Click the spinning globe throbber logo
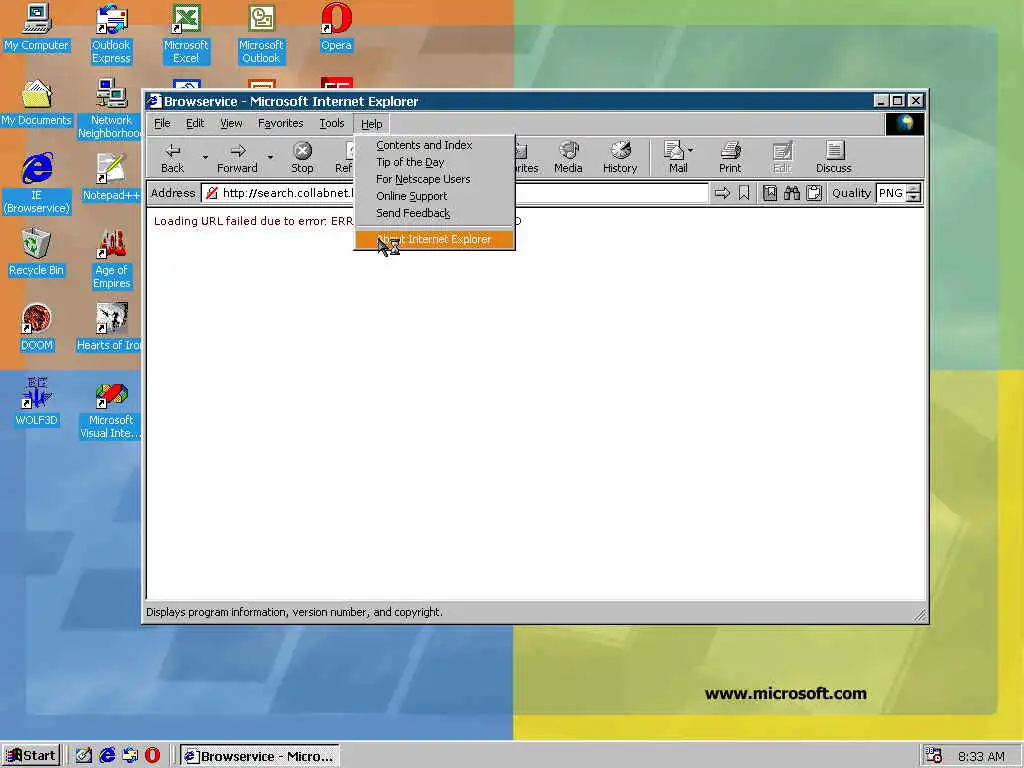This screenshot has width=1024, height=768. (904, 123)
